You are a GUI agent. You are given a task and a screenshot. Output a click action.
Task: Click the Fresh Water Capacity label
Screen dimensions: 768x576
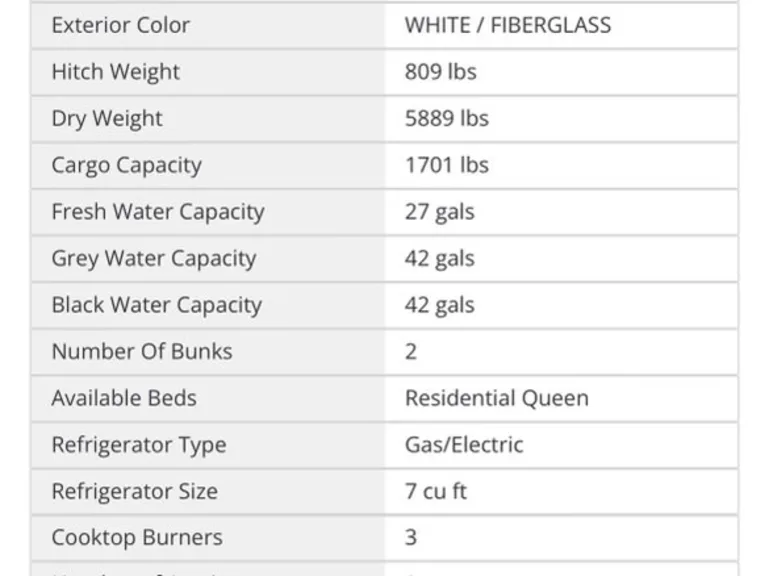tap(158, 212)
